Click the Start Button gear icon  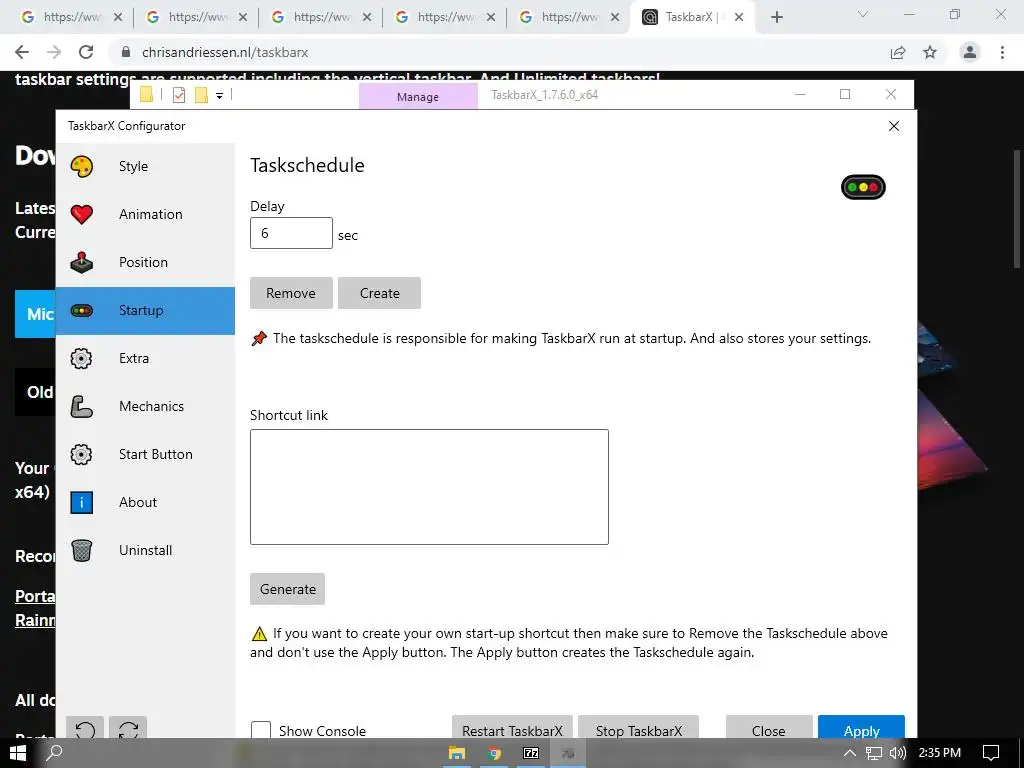[82, 455]
